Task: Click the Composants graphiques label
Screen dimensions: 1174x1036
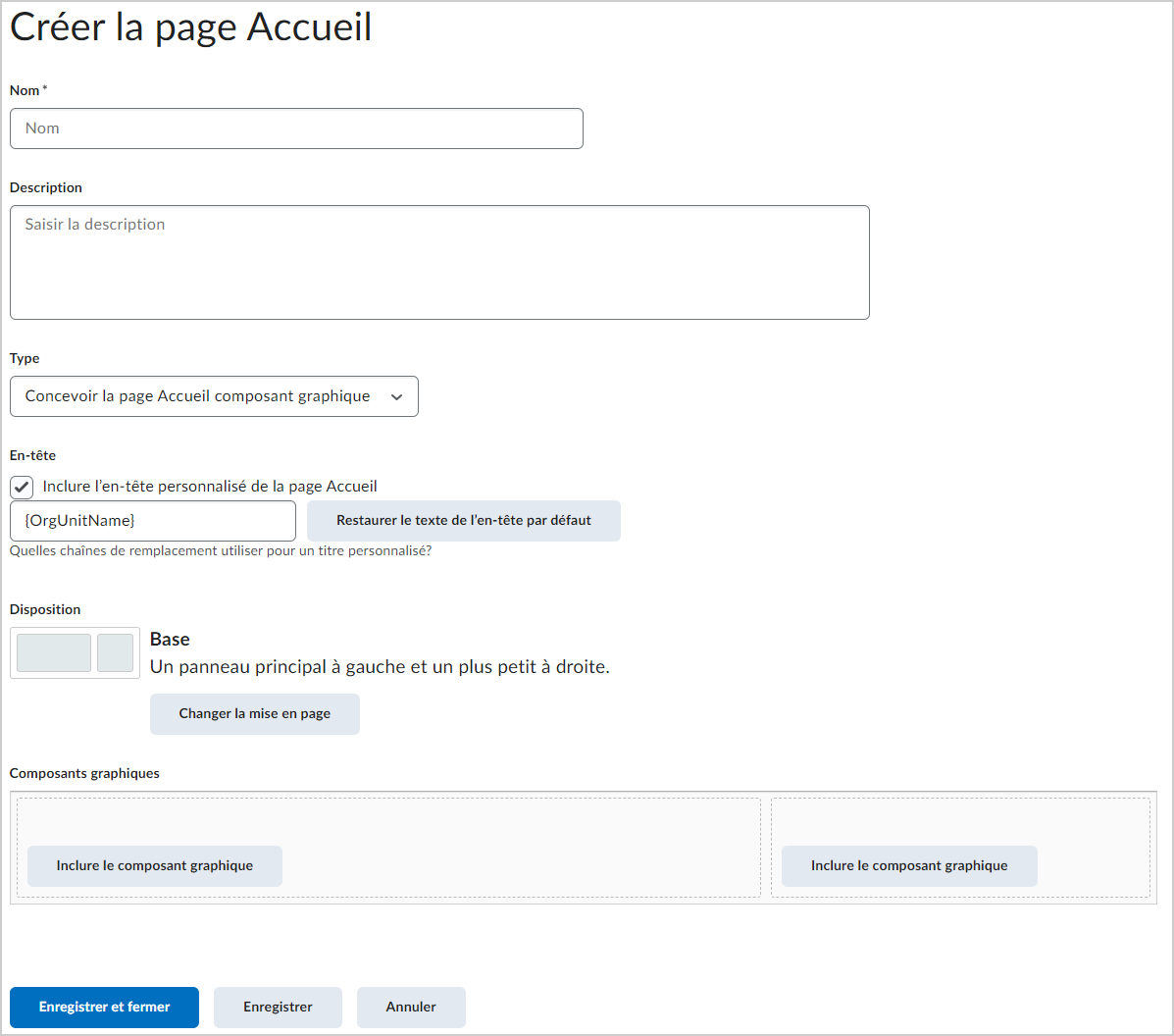Action: coord(84,773)
